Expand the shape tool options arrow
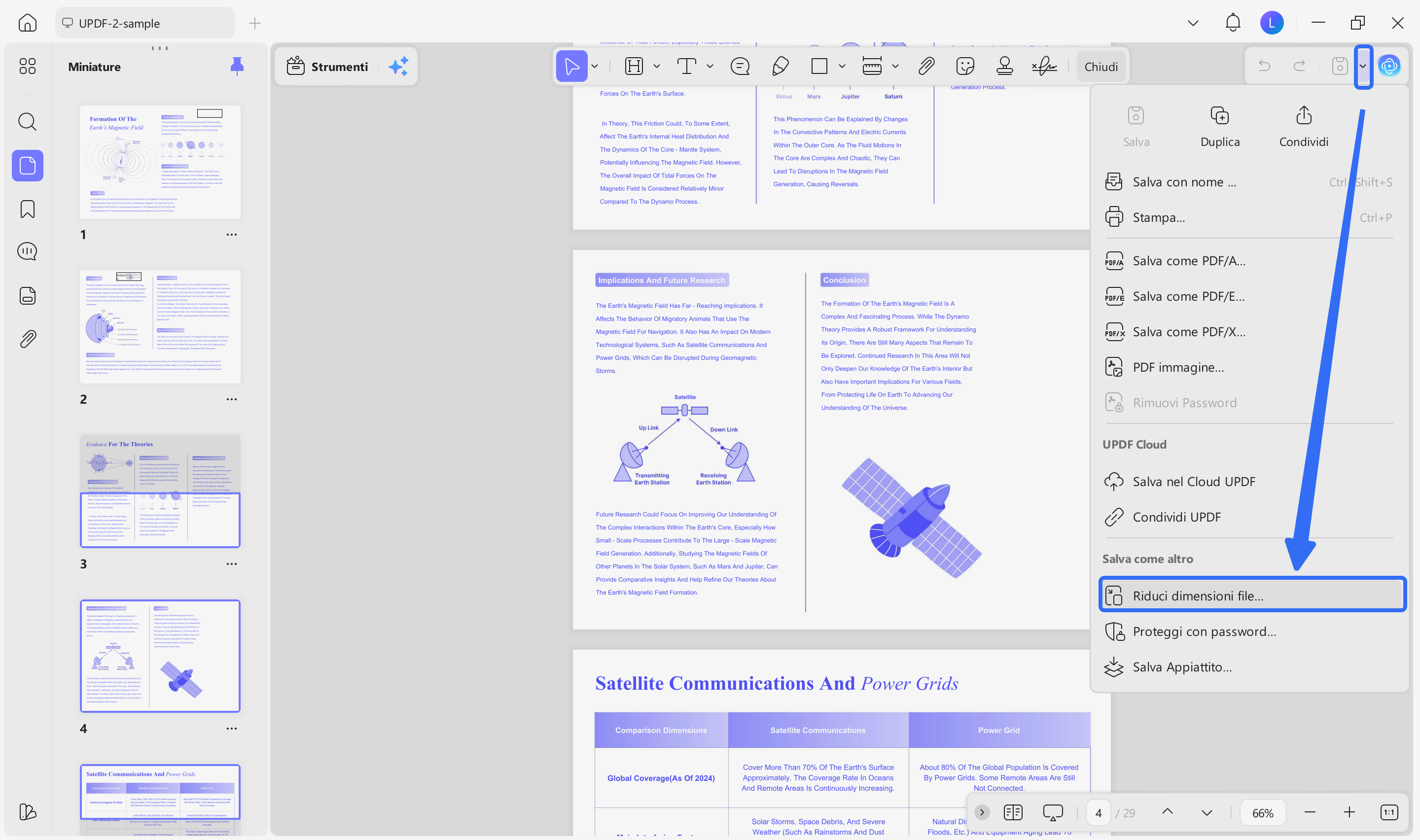The width and height of the screenshot is (1420, 840). [842, 66]
